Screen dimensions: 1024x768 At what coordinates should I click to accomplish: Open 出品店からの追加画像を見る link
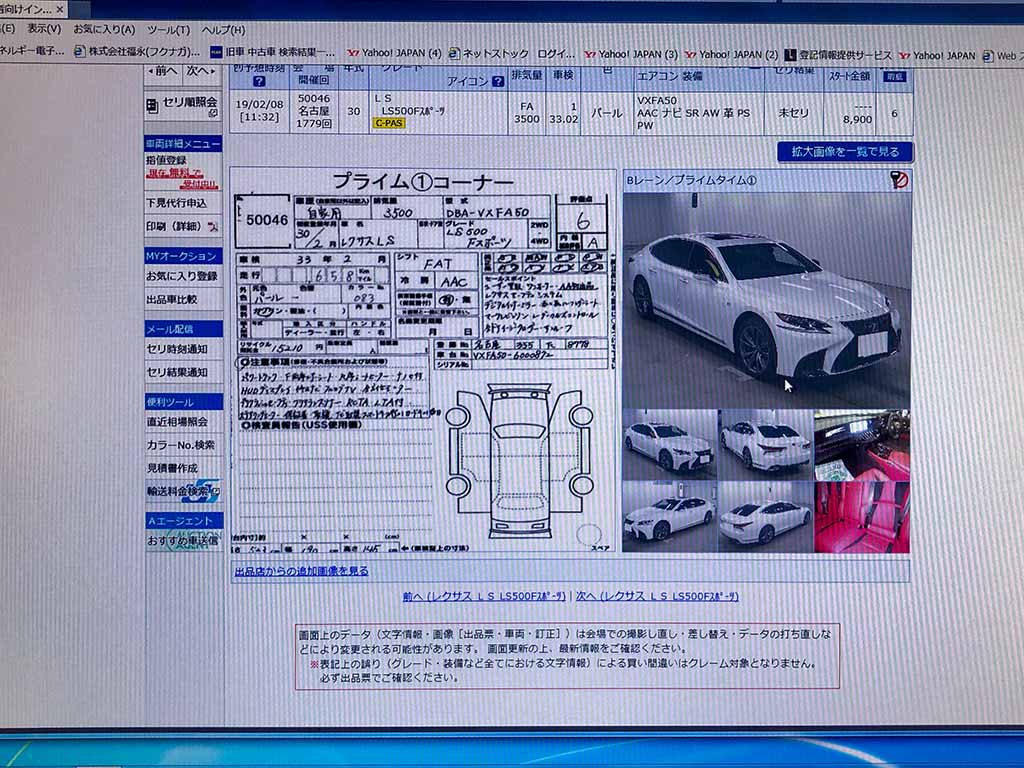click(301, 571)
